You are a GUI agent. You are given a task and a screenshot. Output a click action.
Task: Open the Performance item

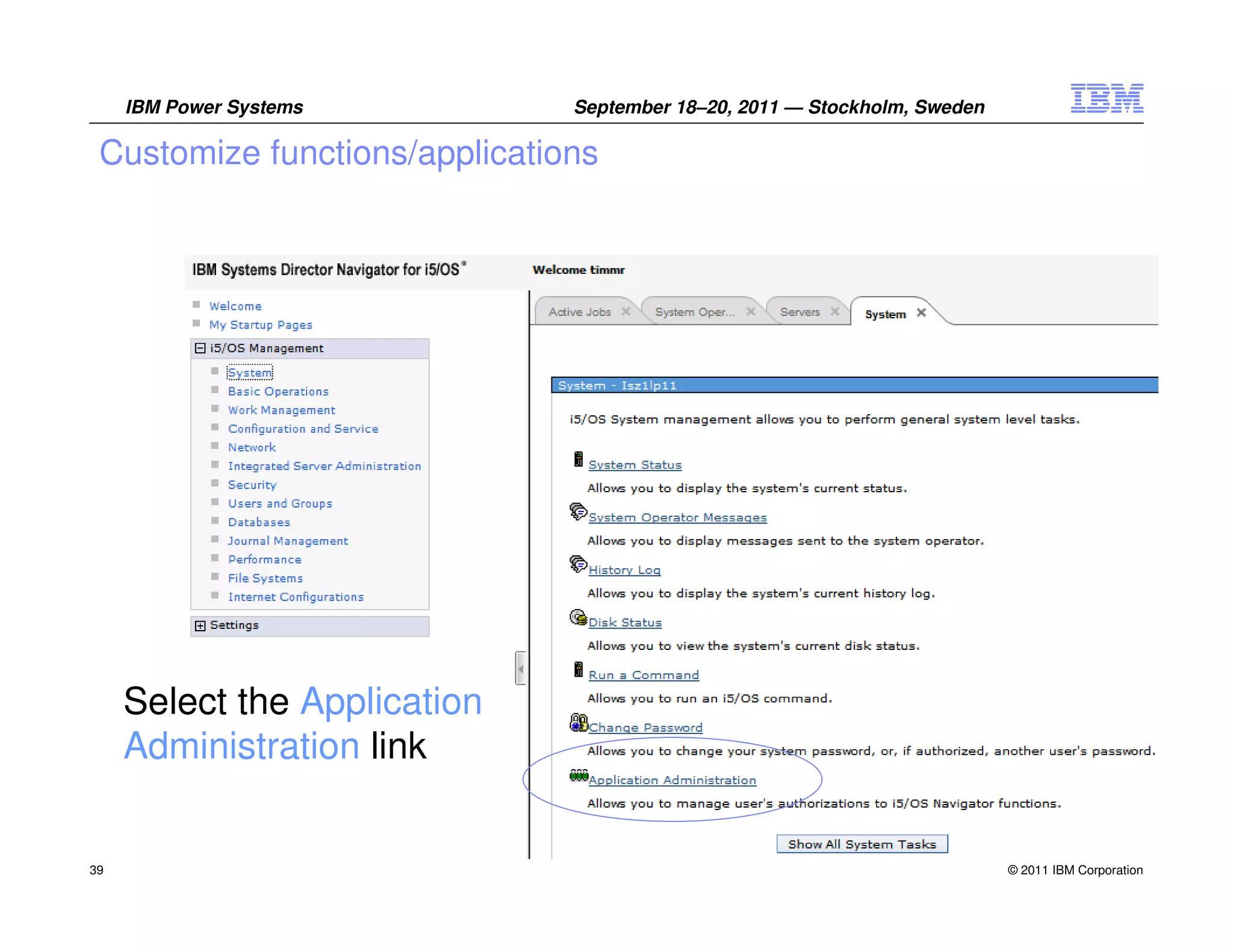point(265,560)
